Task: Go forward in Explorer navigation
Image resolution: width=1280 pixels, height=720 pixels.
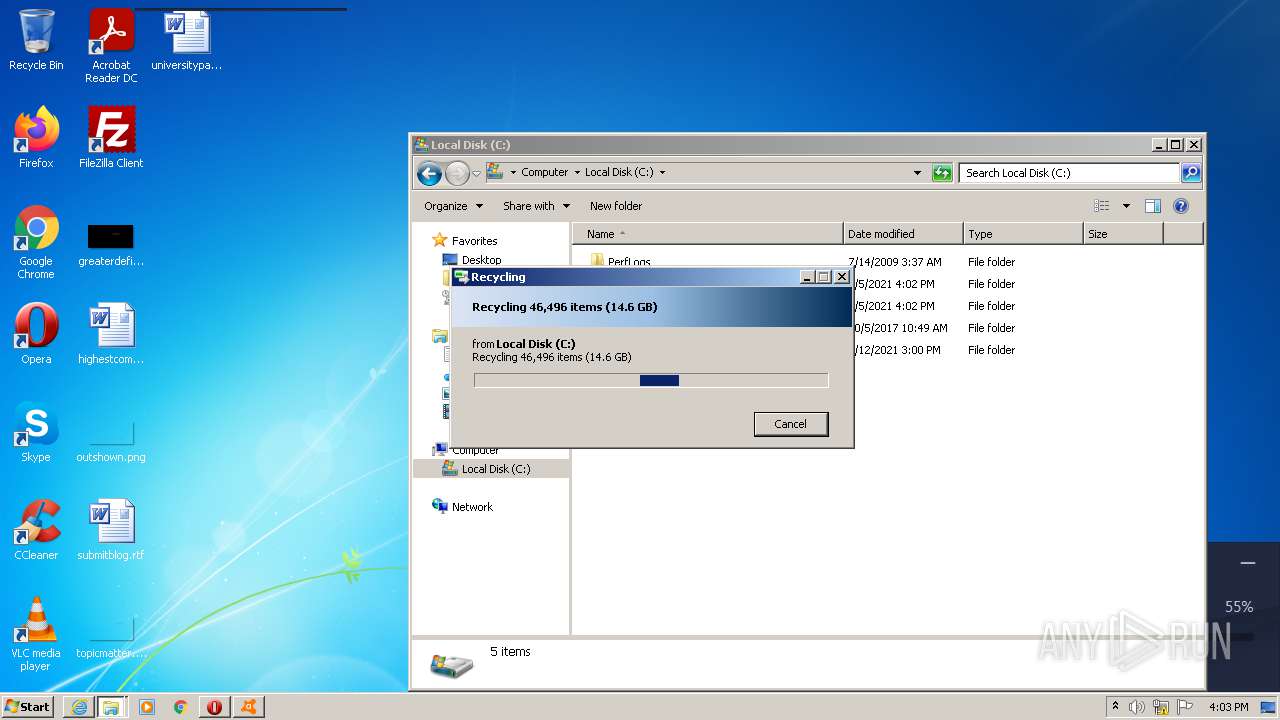Action: [457, 173]
